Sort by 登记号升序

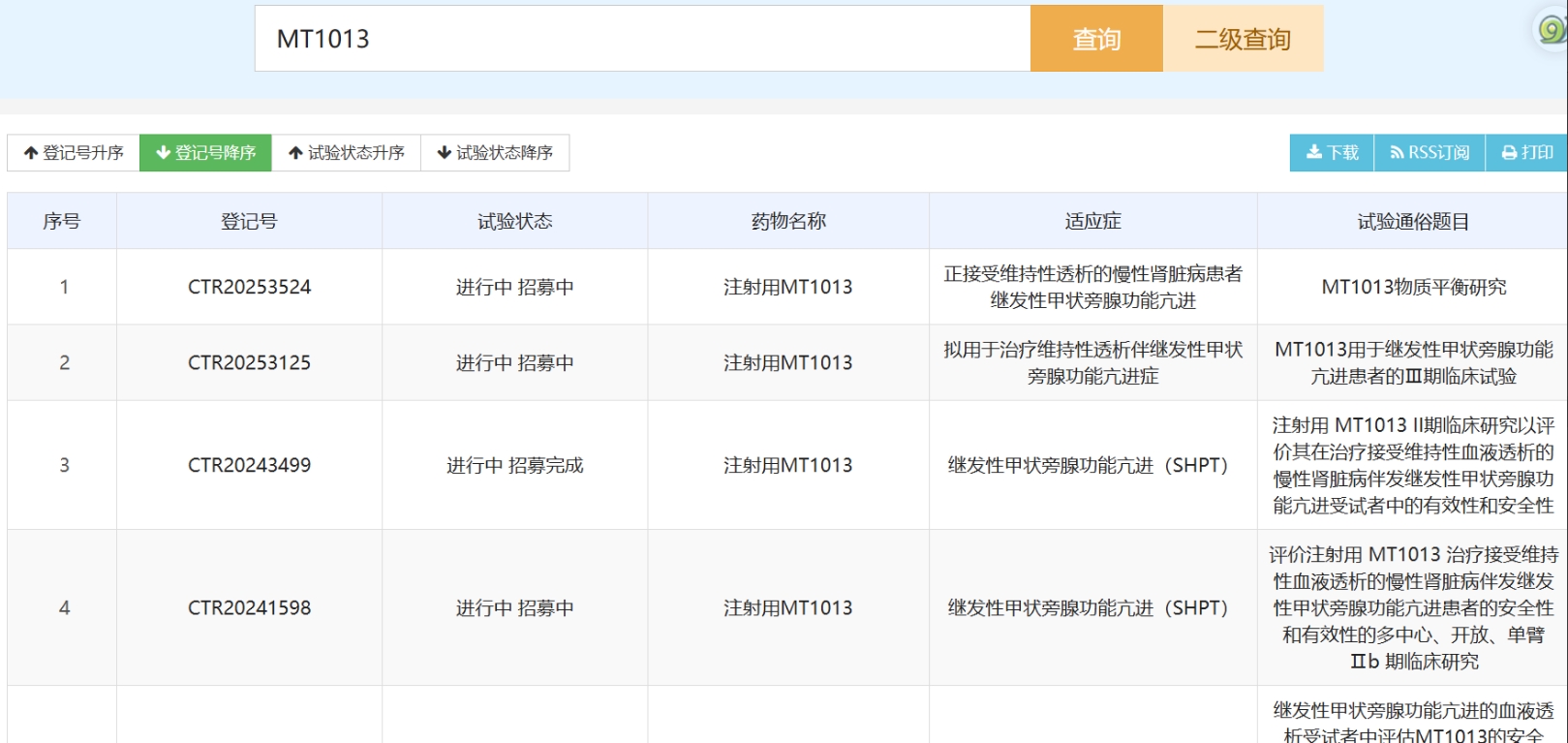pos(74,153)
